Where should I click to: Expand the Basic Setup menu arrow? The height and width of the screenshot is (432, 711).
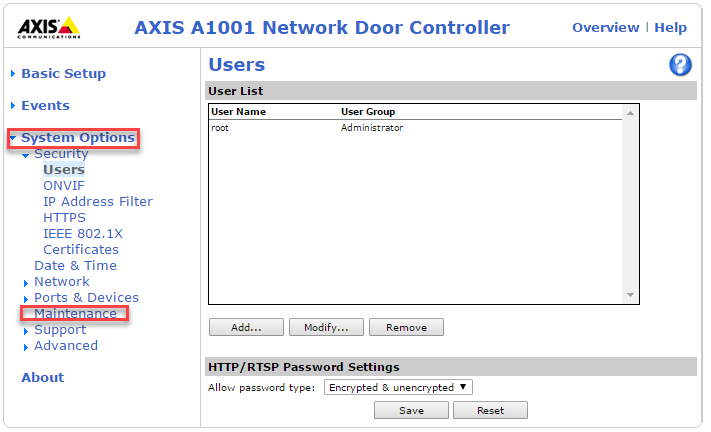coord(13,73)
